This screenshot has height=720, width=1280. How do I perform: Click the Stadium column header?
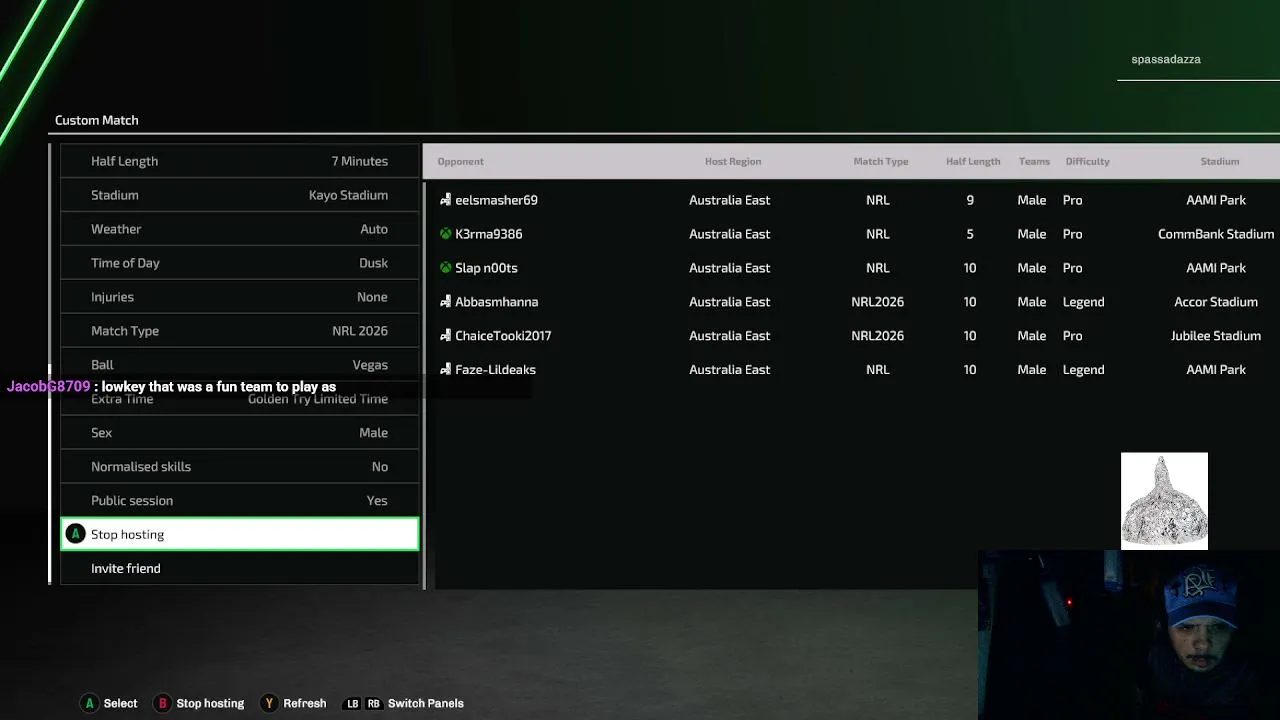[x=1219, y=161]
